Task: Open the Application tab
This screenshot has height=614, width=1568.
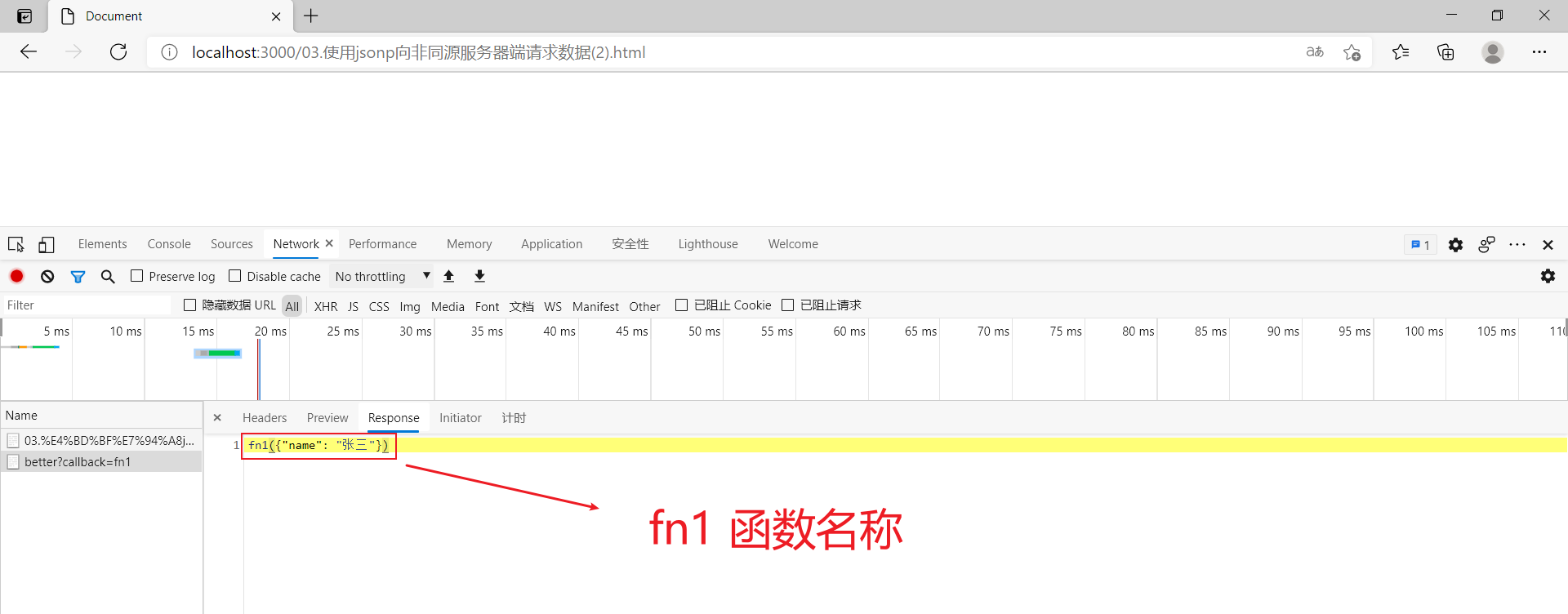Action: [552, 244]
